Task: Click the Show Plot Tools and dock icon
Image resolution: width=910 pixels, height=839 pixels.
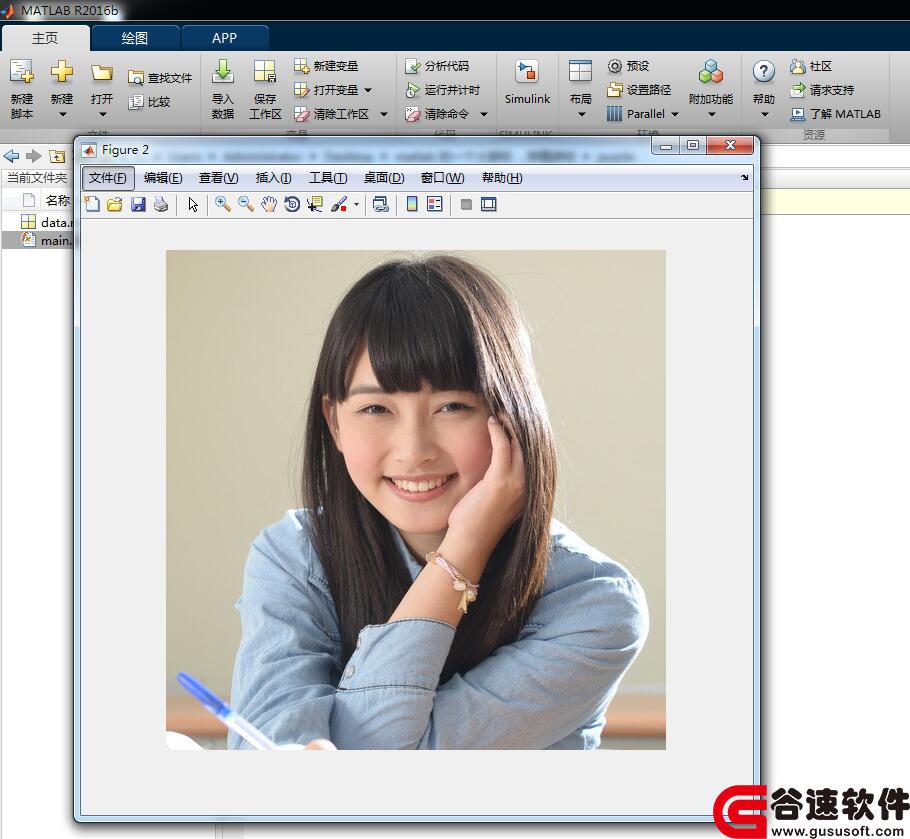Action: click(489, 204)
